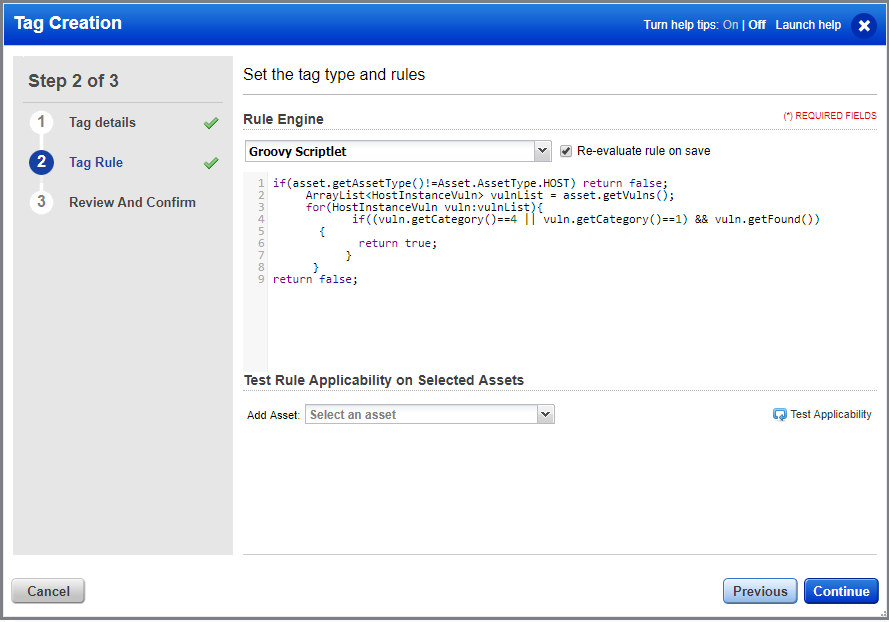
Task: Open the Groovy Scriptlet rule engine dropdown
Action: pyautogui.click(x=542, y=151)
